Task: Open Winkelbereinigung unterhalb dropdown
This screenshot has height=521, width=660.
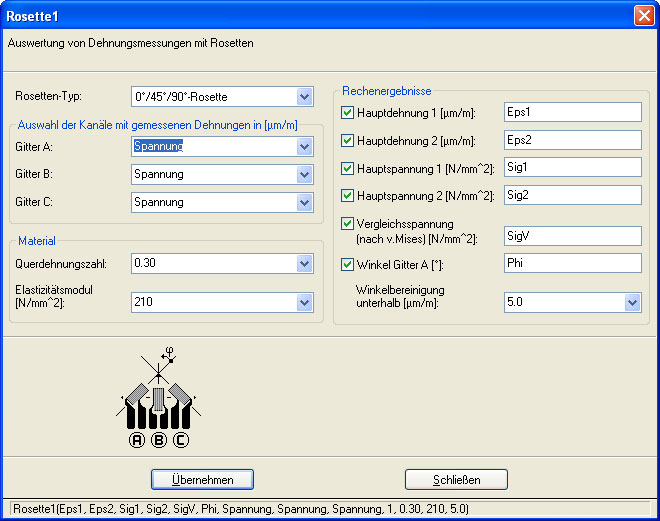Action: pos(632,301)
